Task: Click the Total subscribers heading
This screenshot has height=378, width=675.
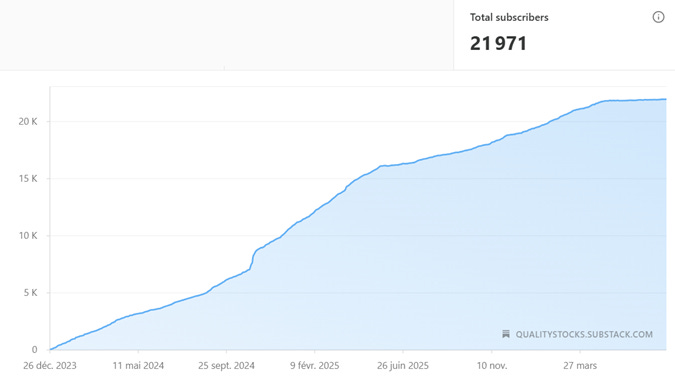Action: point(509,17)
